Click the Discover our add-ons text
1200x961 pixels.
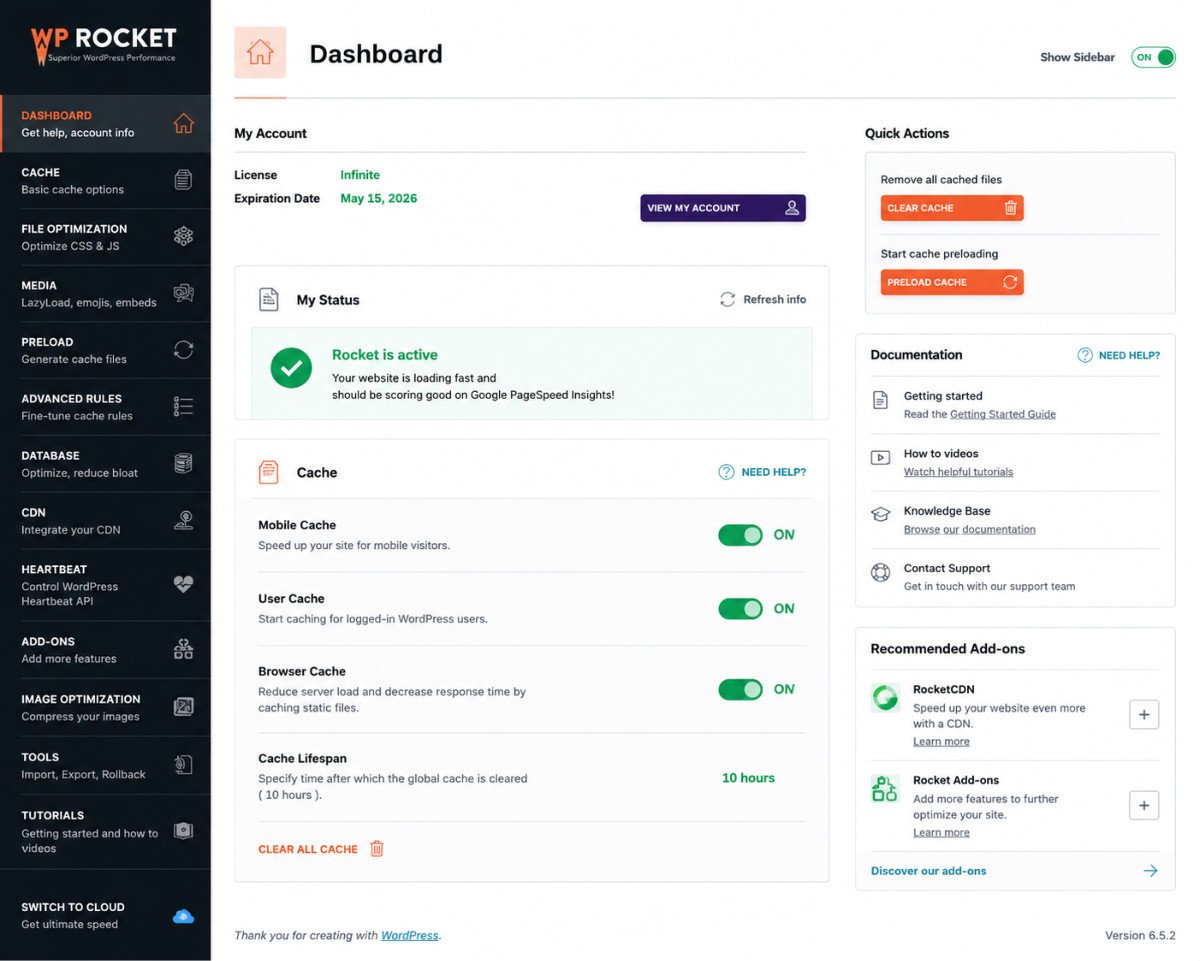[928, 871]
